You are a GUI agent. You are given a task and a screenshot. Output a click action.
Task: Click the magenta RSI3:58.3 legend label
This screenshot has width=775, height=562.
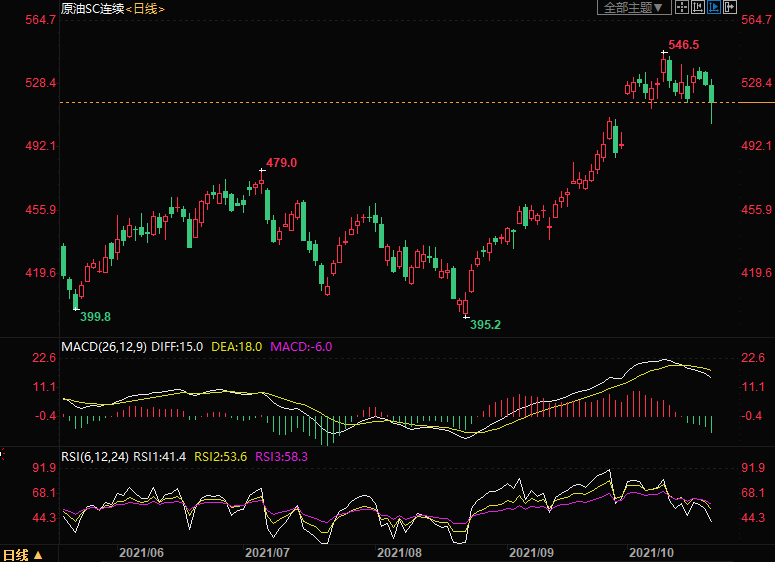282,457
